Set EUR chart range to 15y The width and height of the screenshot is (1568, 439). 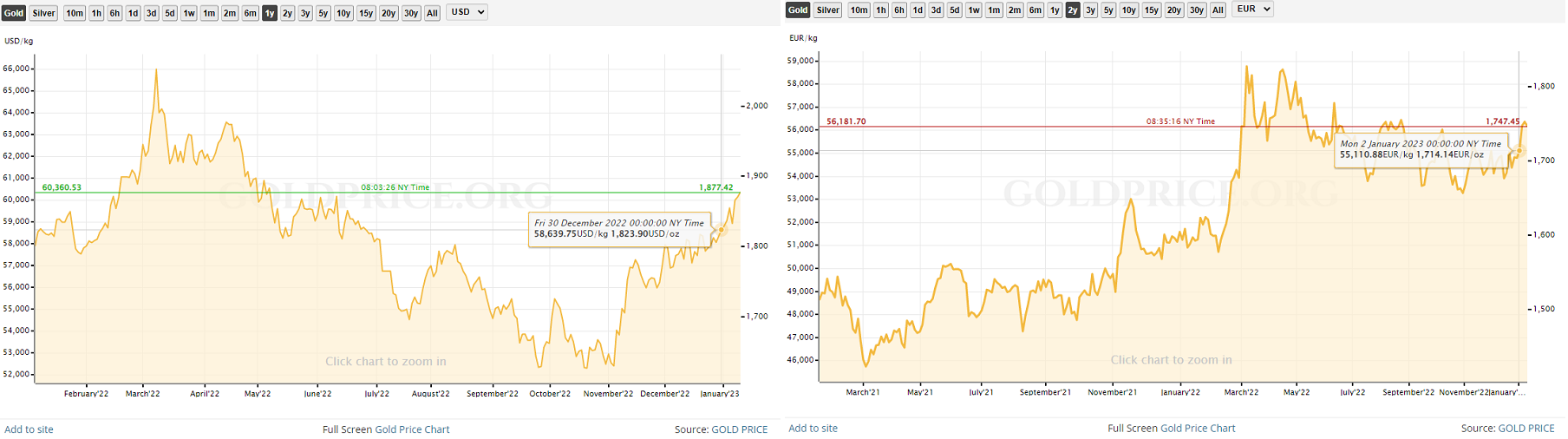pyautogui.click(x=1151, y=10)
